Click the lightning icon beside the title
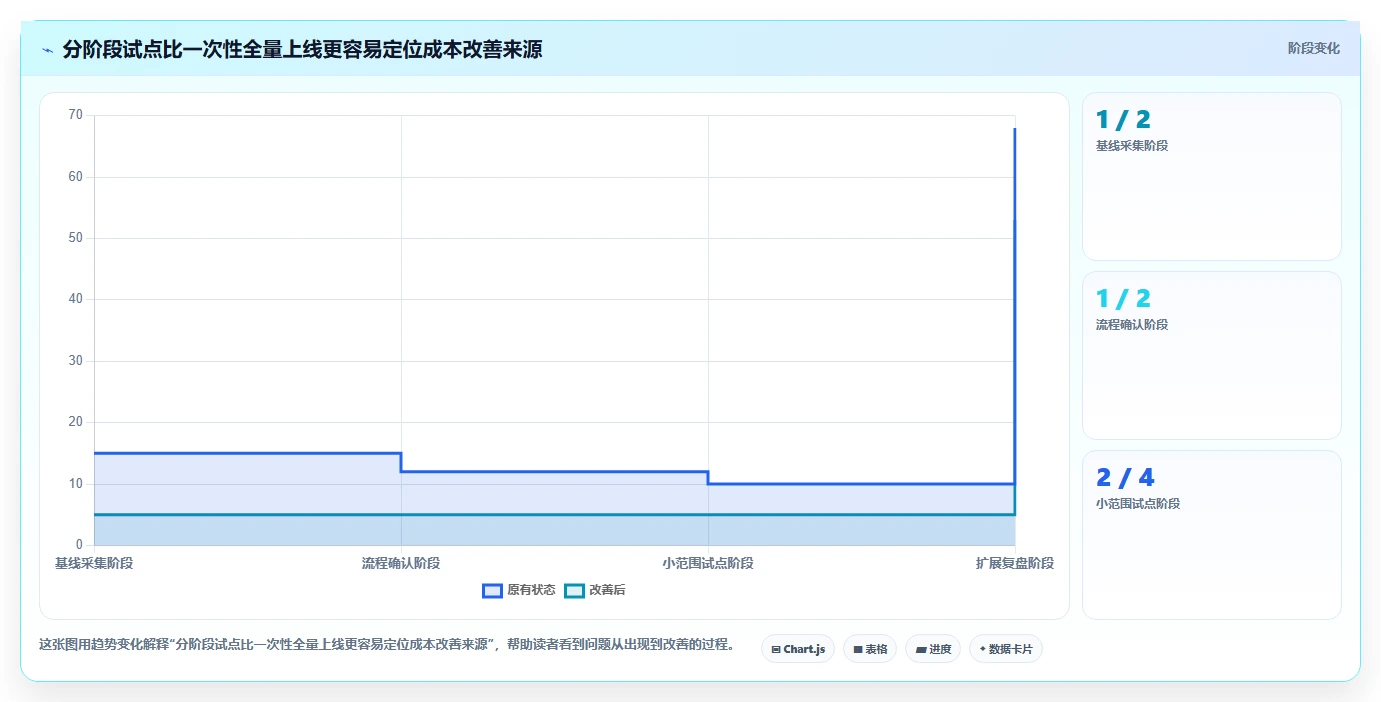This screenshot has width=1381, height=702. [47, 50]
